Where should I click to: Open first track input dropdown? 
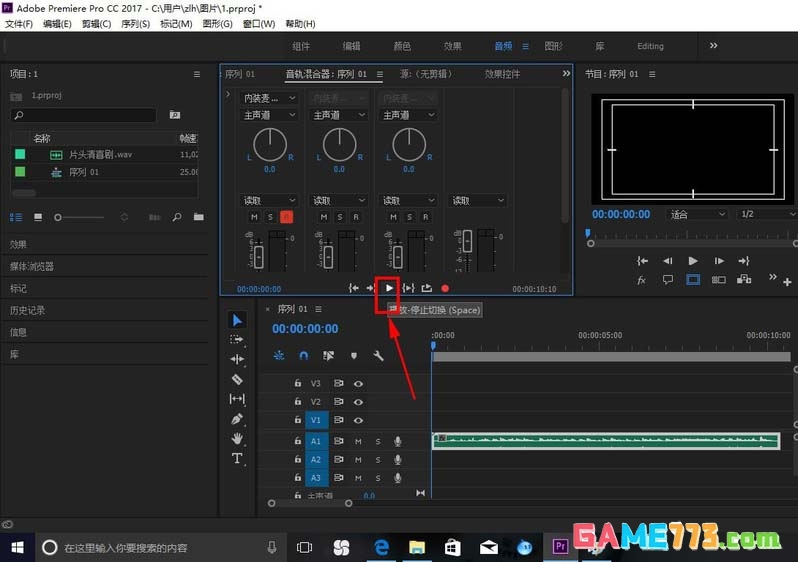coord(268,98)
